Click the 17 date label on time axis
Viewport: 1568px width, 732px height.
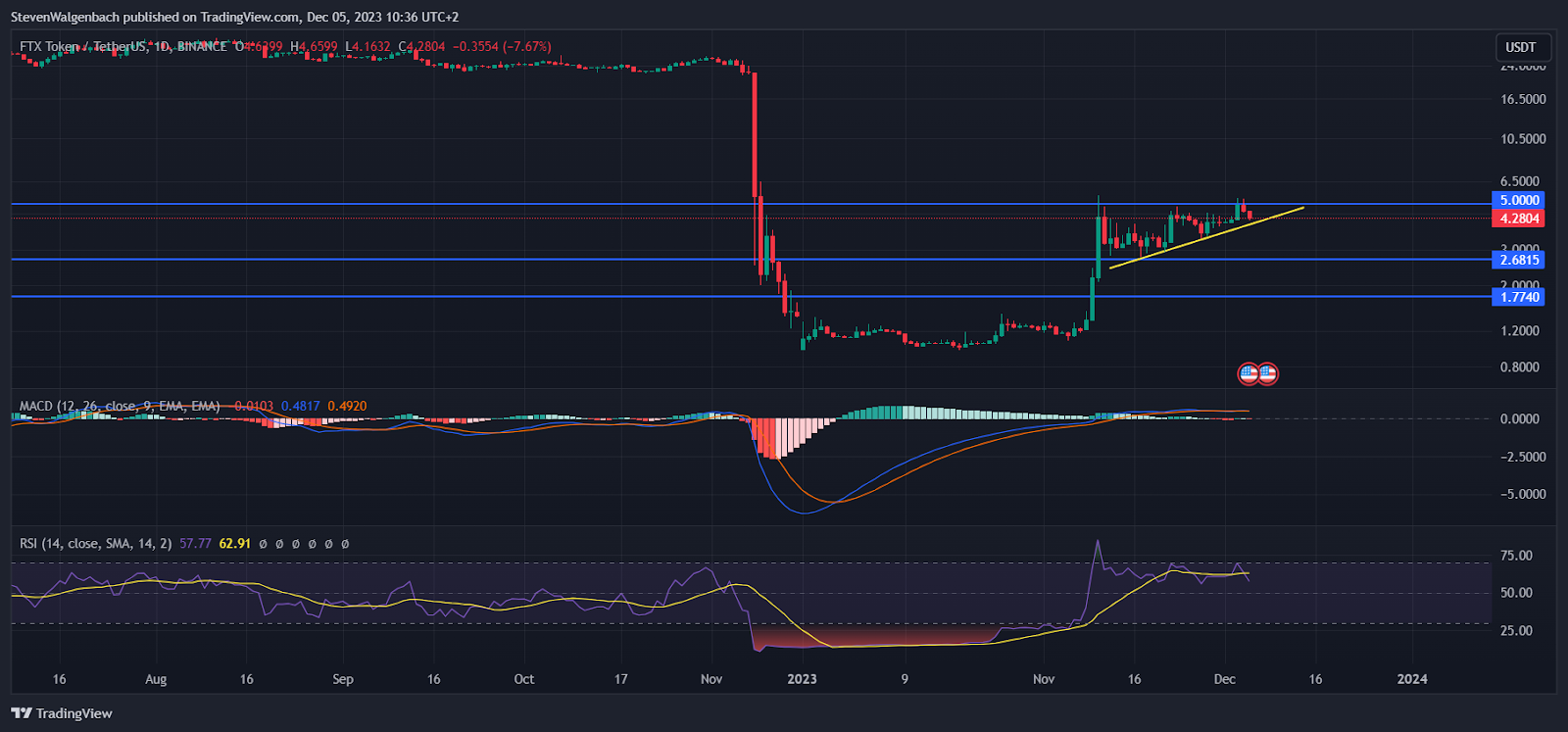[x=620, y=679]
